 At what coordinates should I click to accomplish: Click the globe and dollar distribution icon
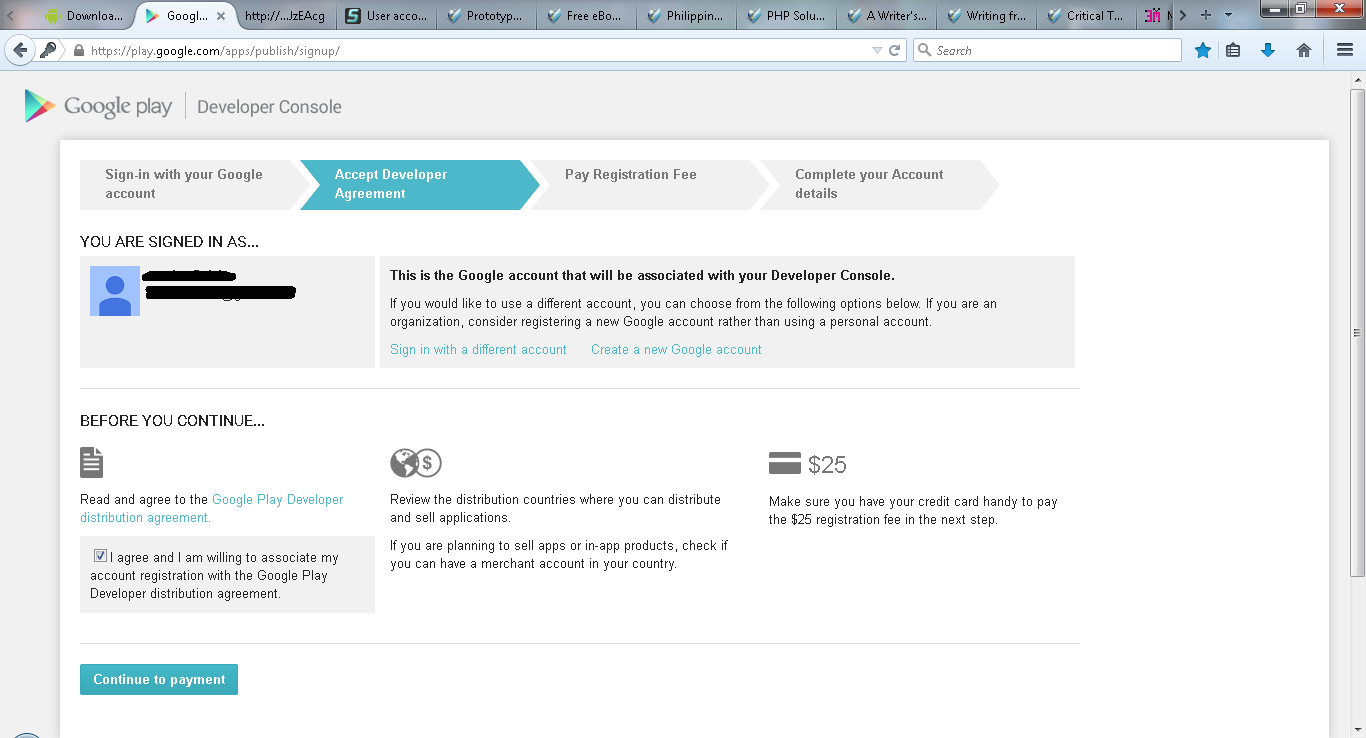(415, 463)
